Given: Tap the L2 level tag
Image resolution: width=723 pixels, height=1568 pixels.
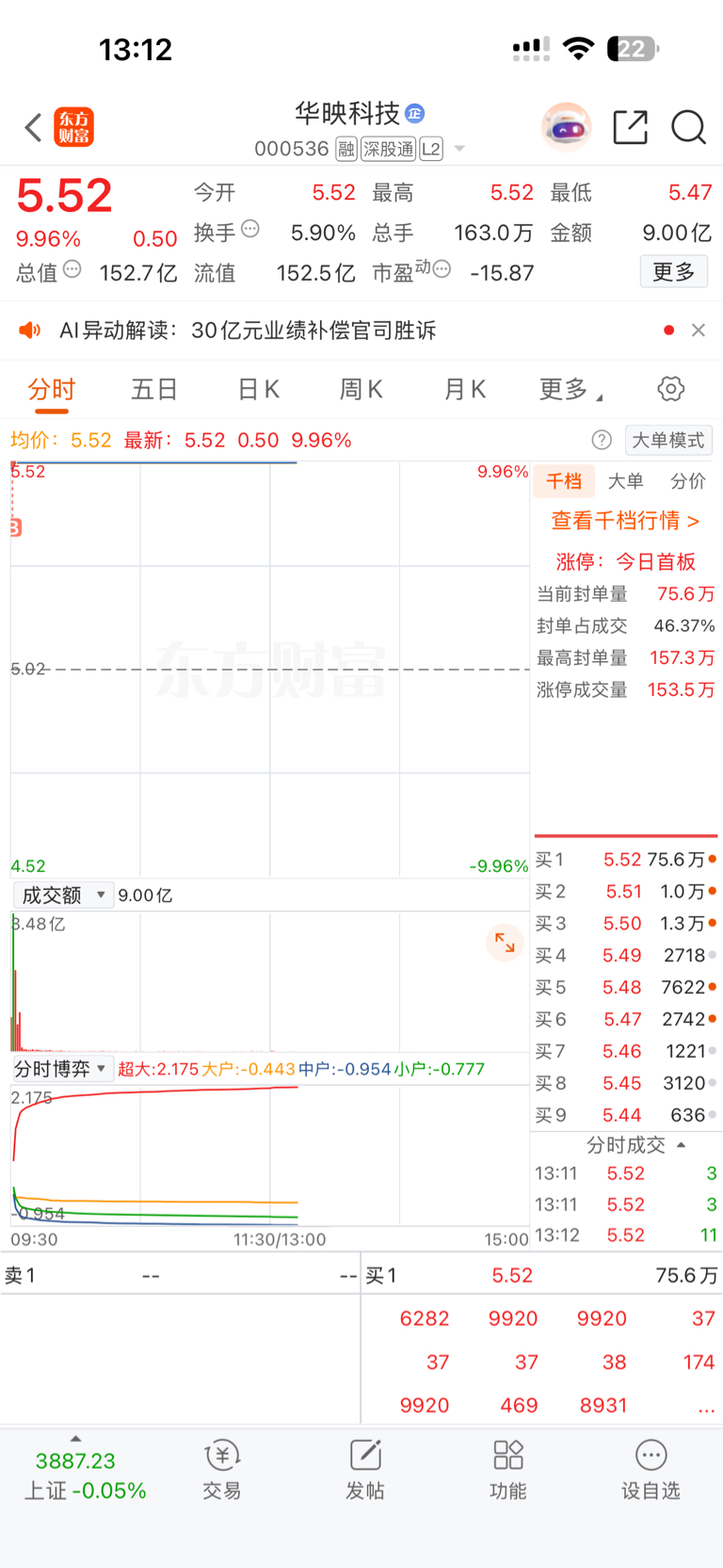Looking at the screenshot, I should pos(431,149).
